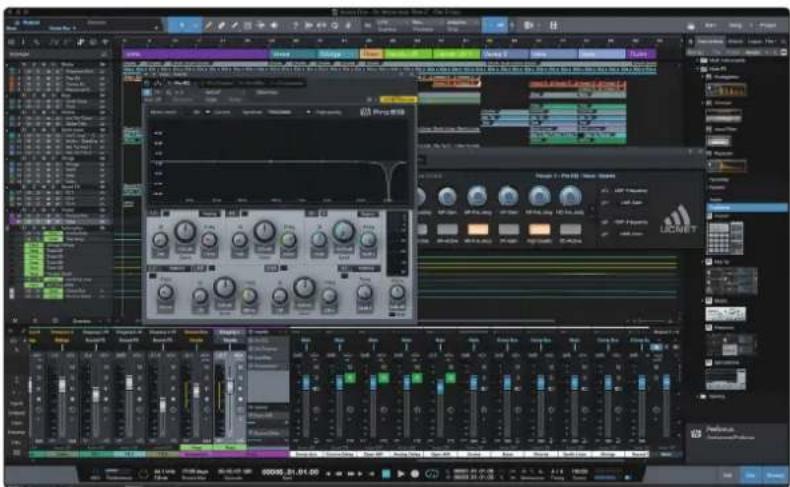This screenshot has width=790, height=487.
Task: Open the Files tab in the browser
Action: pyautogui.click(x=770, y=41)
